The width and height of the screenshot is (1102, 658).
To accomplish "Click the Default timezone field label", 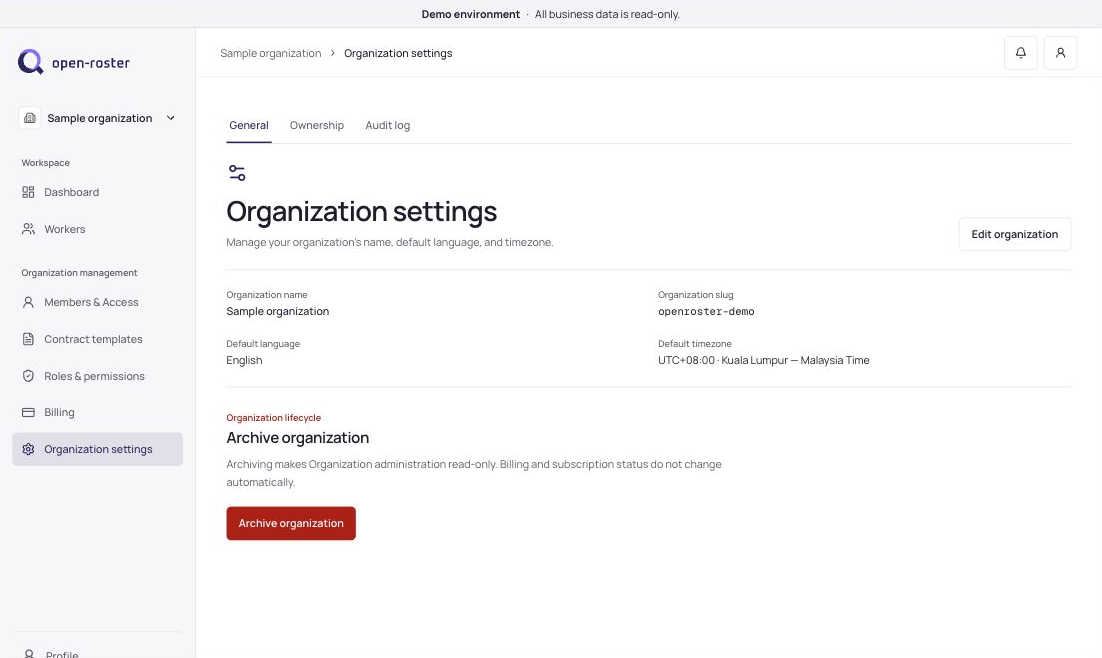I will click(x=694, y=344).
